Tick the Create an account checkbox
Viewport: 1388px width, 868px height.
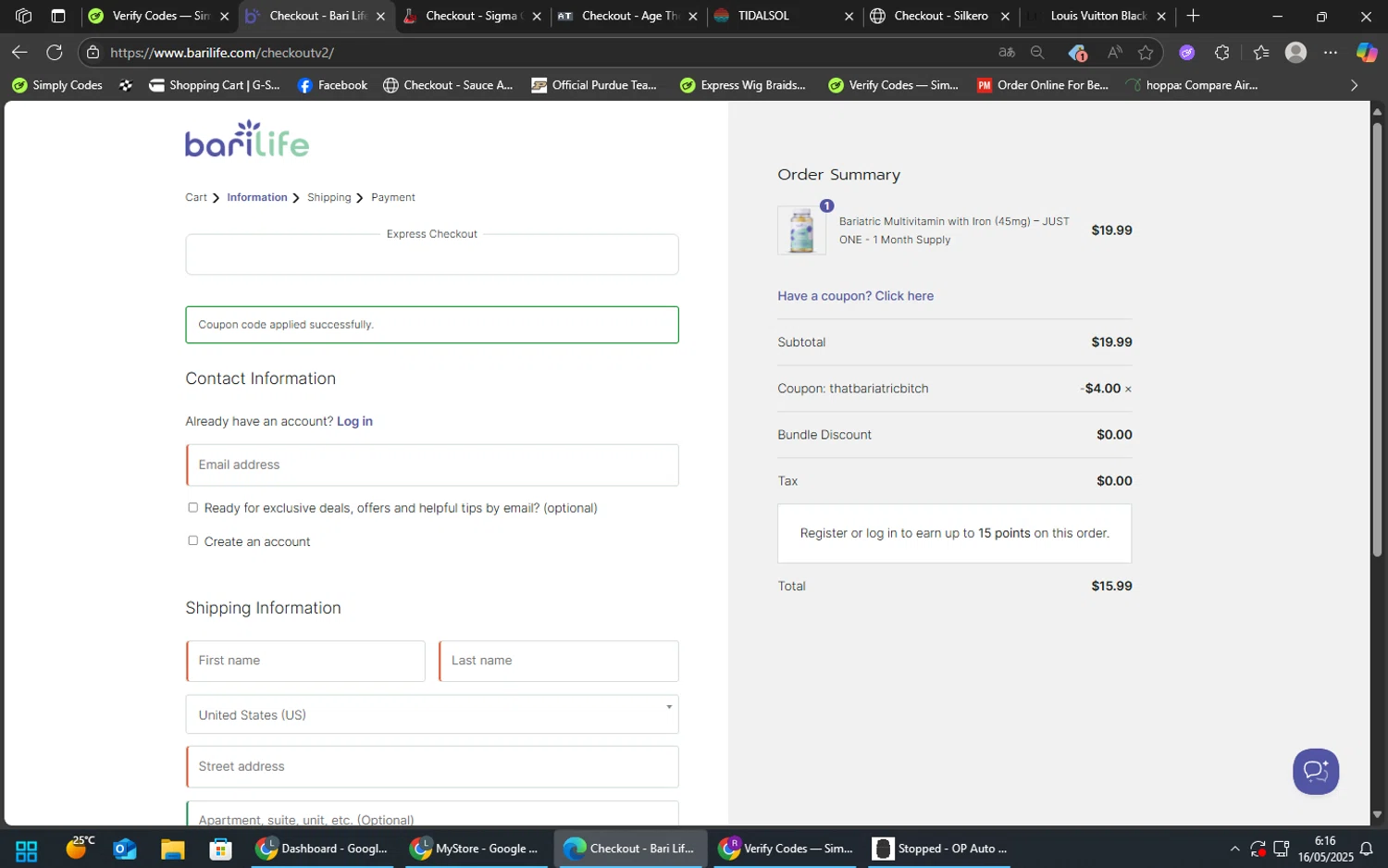click(192, 540)
